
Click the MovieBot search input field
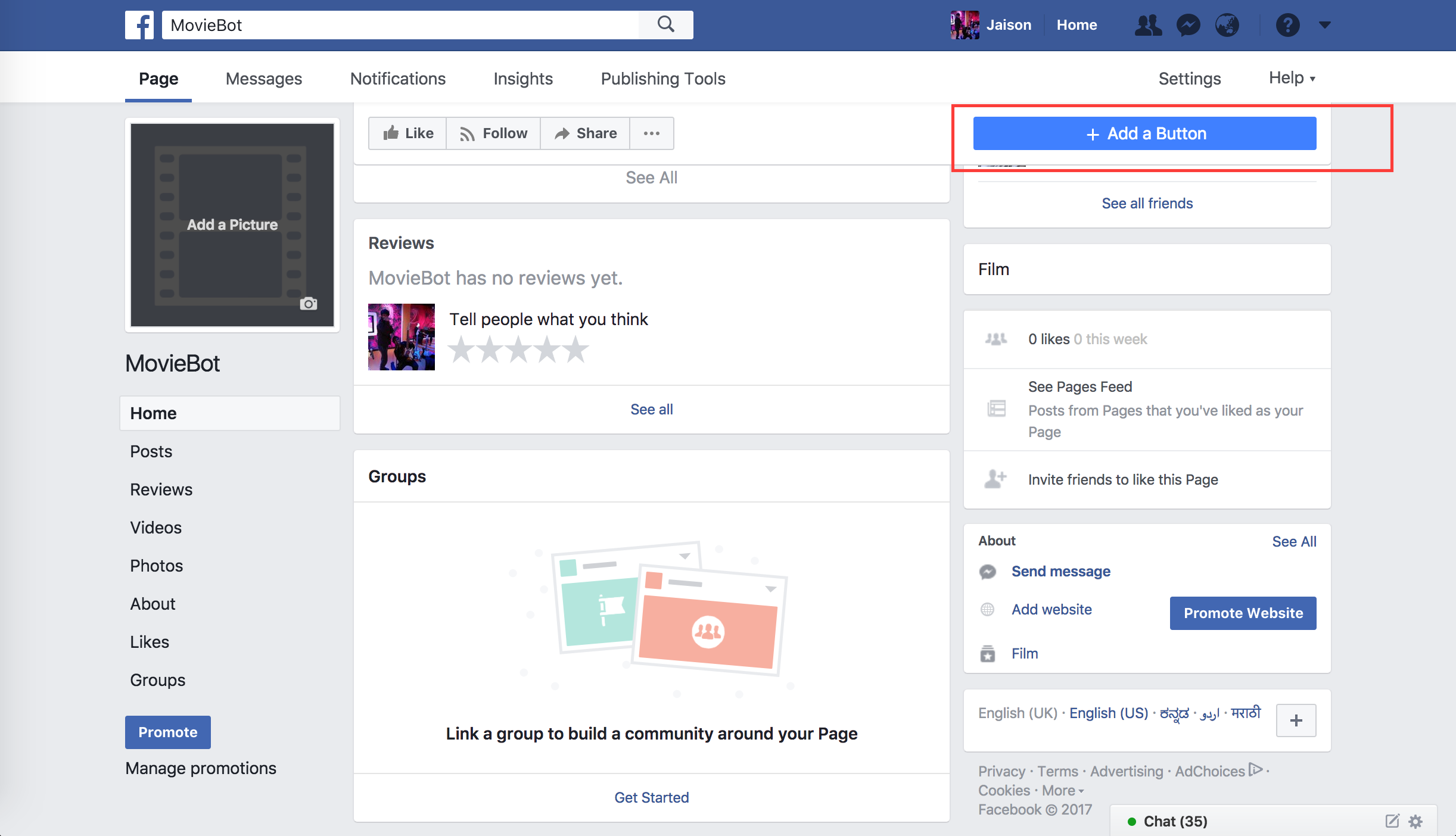click(x=399, y=25)
